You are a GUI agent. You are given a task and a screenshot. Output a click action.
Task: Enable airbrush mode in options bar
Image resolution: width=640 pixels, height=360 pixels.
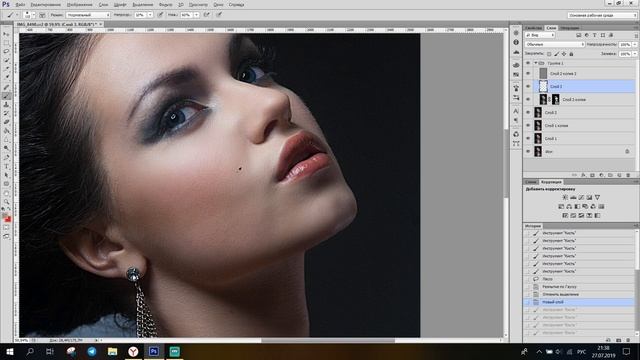tap(207, 15)
